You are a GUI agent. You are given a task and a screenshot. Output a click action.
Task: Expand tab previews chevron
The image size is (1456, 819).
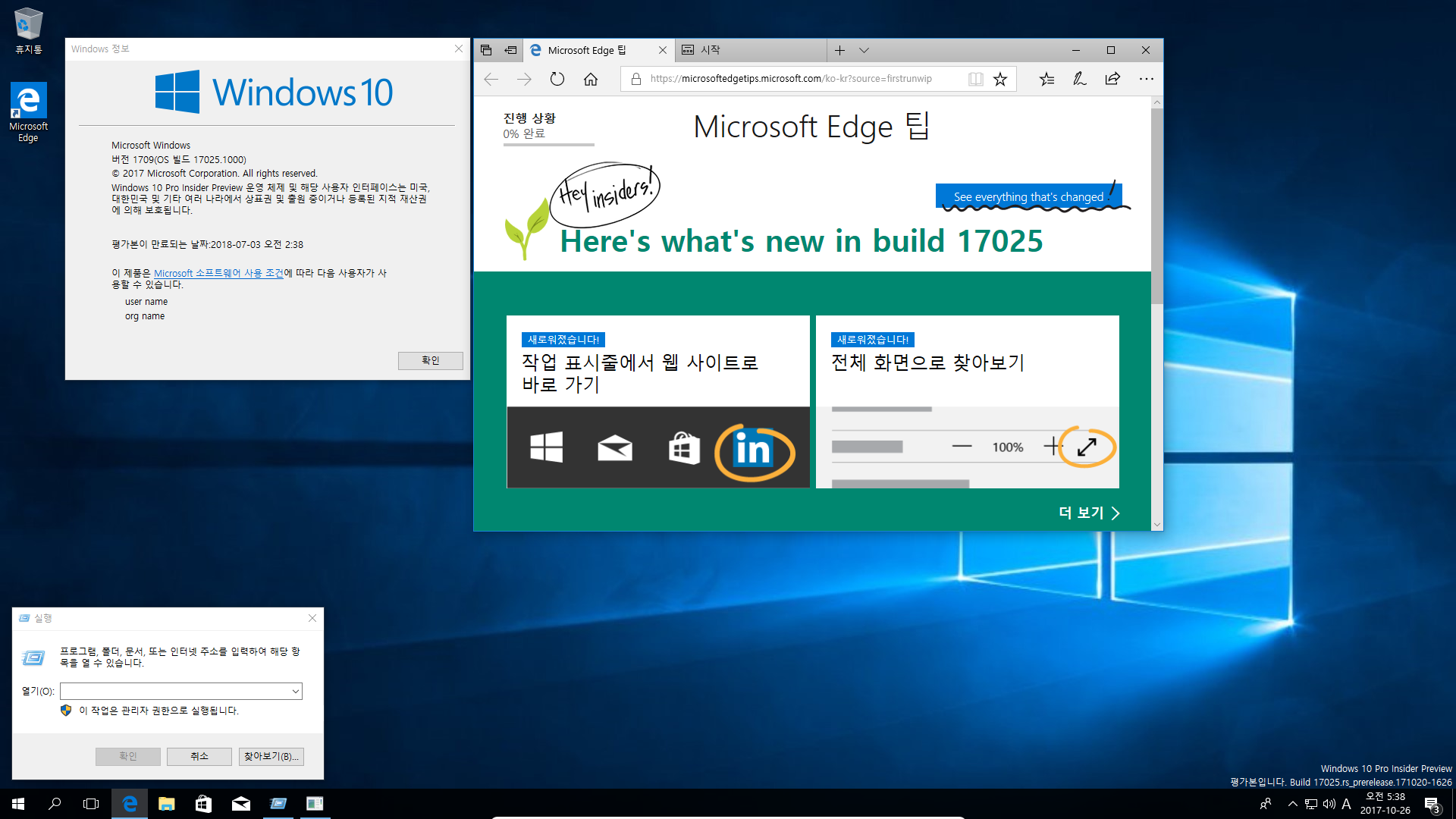pyautogui.click(x=864, y=50)
